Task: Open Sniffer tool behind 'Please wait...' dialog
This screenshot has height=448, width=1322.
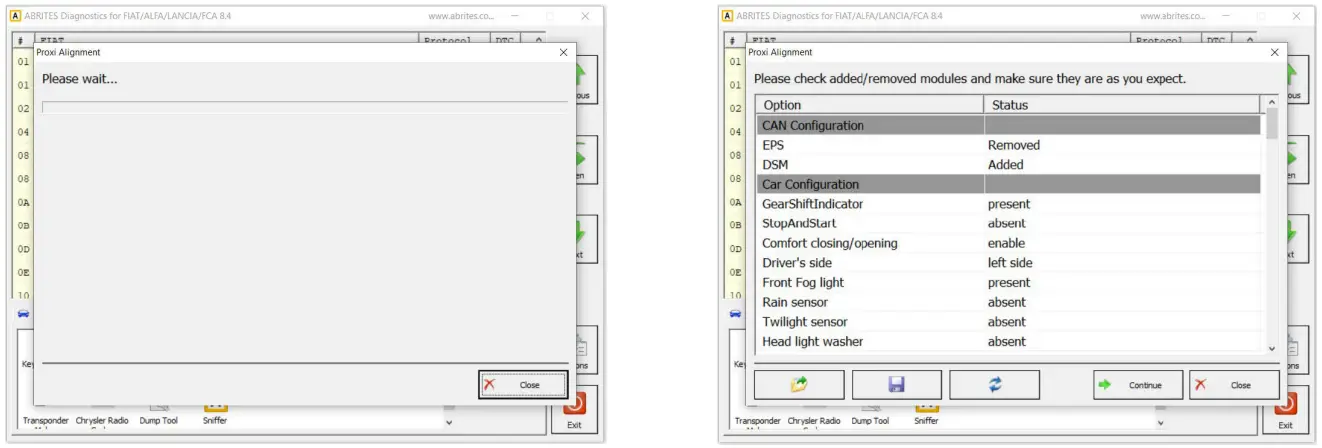Action: pyautogui.click(x=216, y=415)
